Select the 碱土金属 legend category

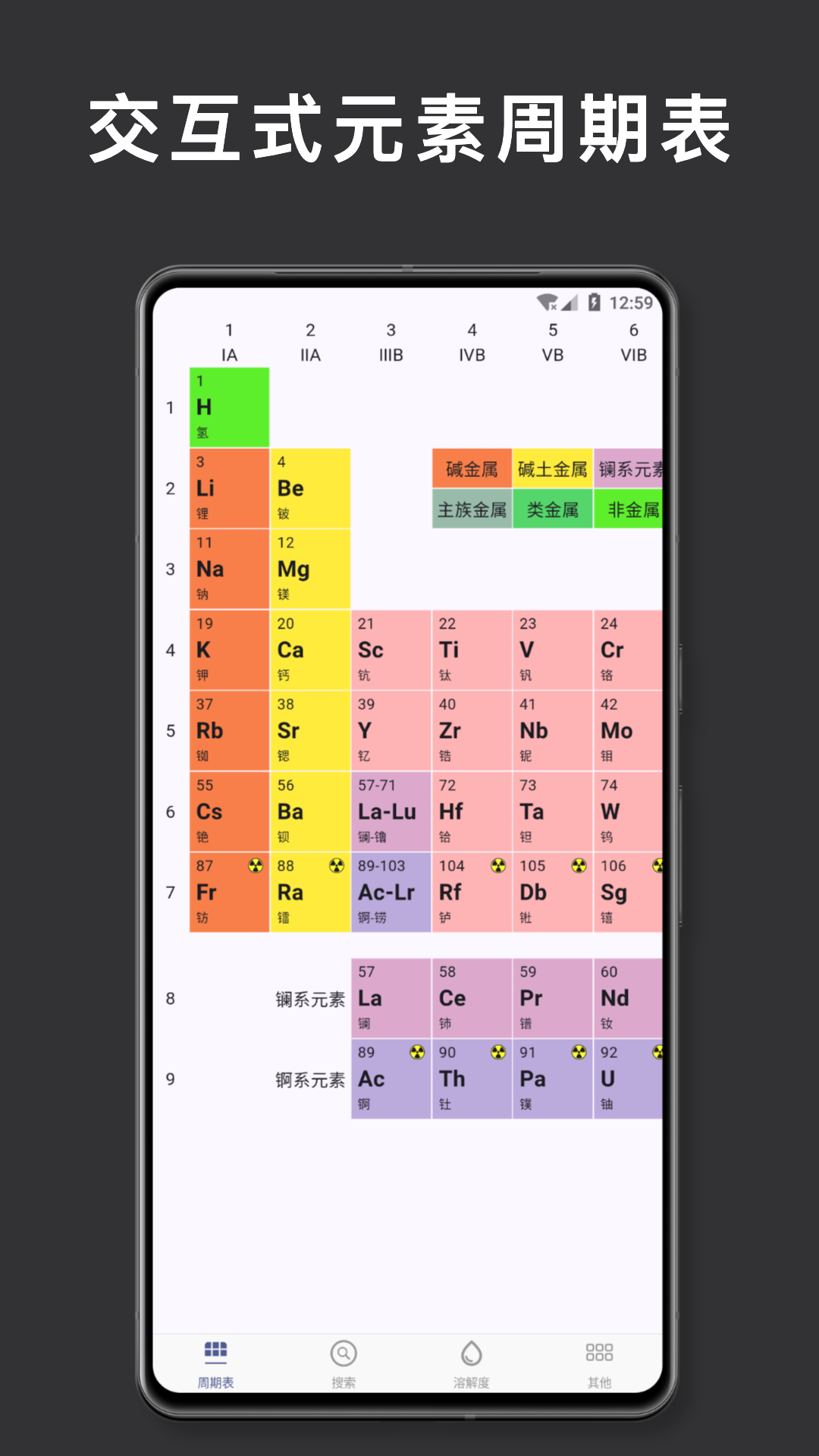click(552, 469)
